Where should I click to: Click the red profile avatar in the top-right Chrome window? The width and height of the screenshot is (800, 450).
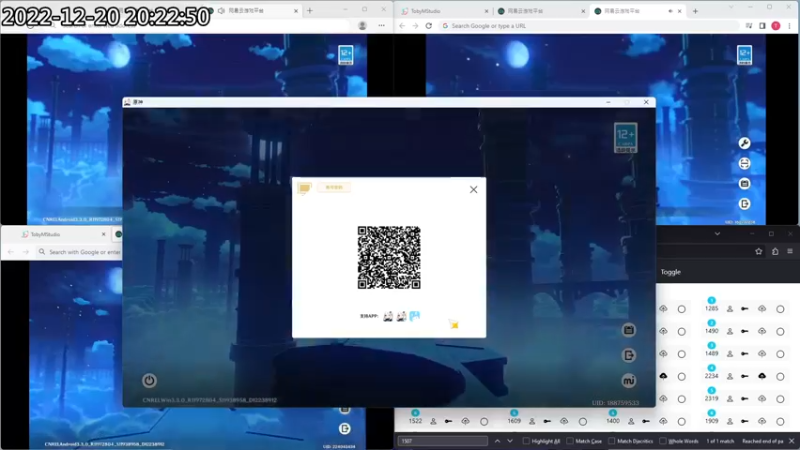click(x=776, y=26)
